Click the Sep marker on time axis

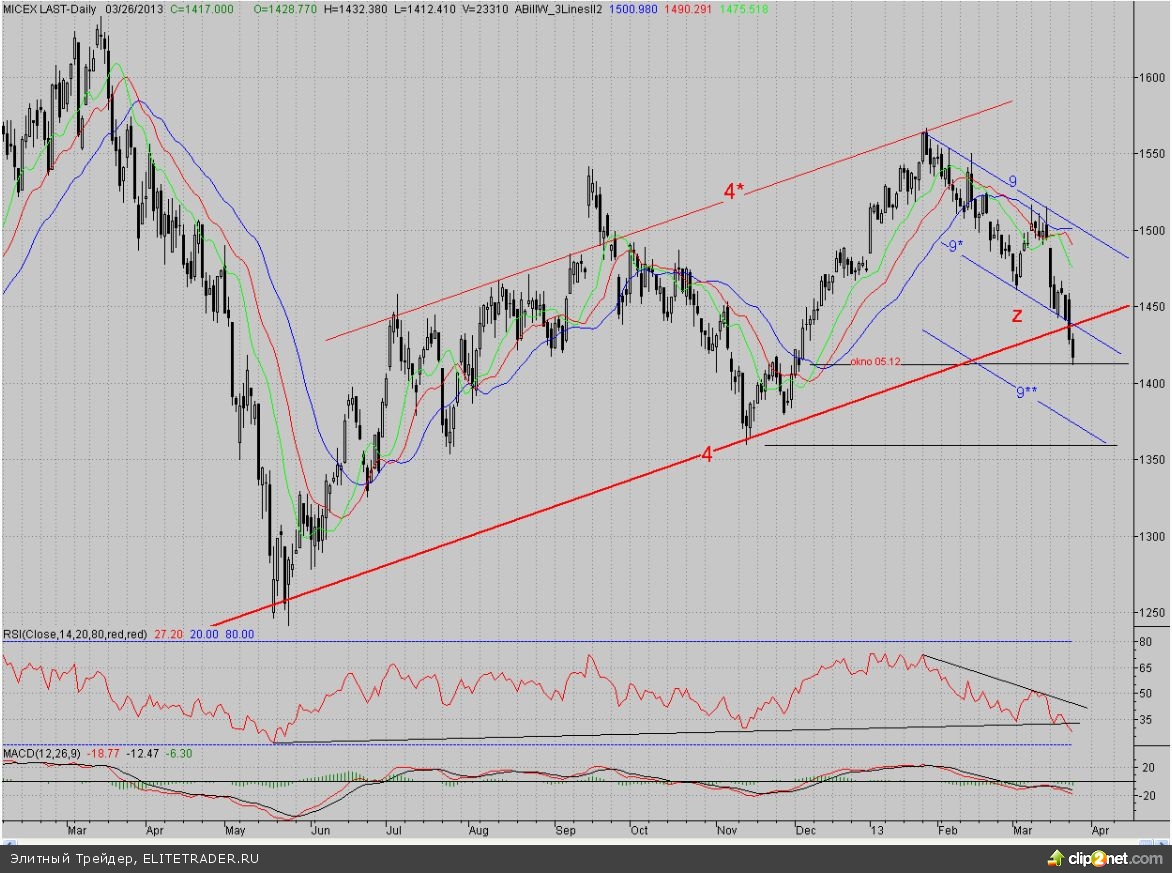tap(566, 830)
